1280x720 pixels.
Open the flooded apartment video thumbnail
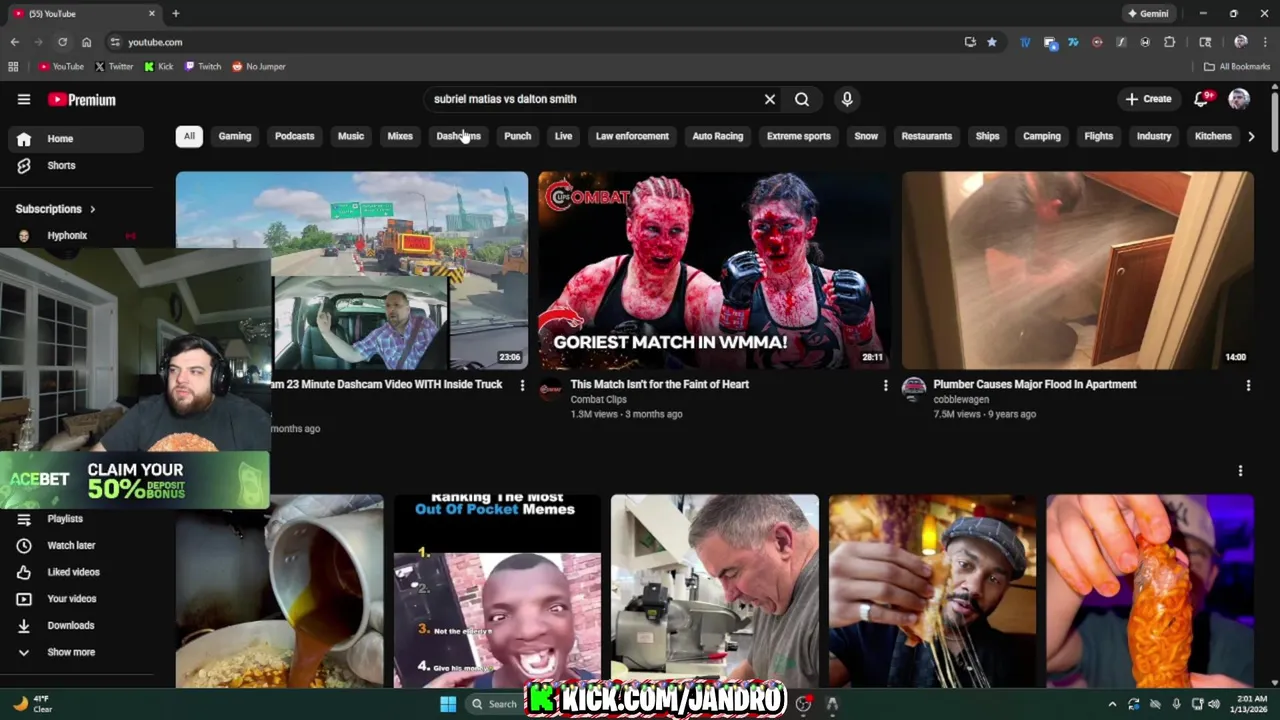click(1077, 270)
